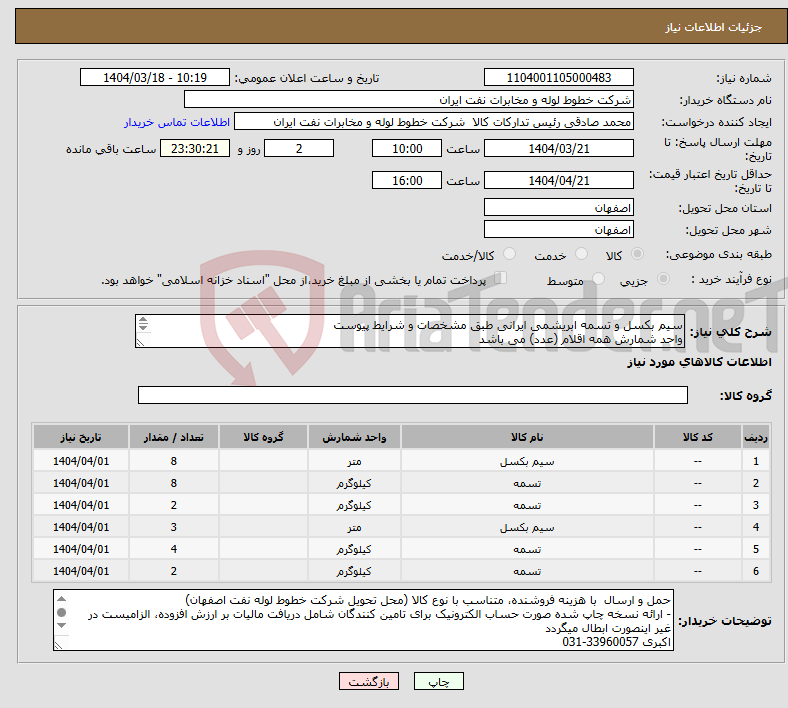The height and width of the screenshot is (708, 788).
Task: Select the خدمت radio button
Action: pos(581,254)
